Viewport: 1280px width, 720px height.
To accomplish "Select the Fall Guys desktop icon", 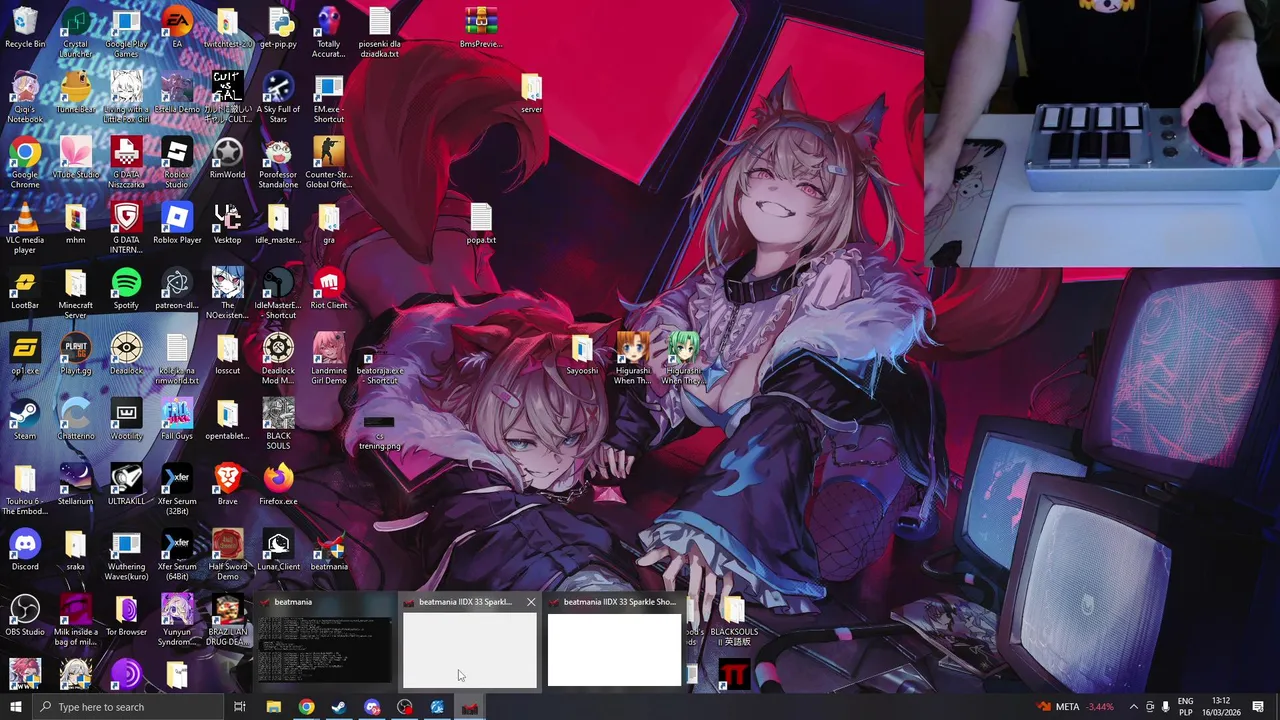I will tap(177, 420).
